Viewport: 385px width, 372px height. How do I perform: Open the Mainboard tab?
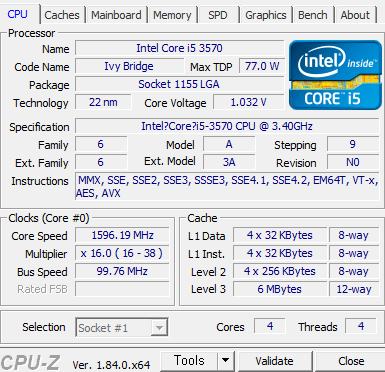point(116,15)
